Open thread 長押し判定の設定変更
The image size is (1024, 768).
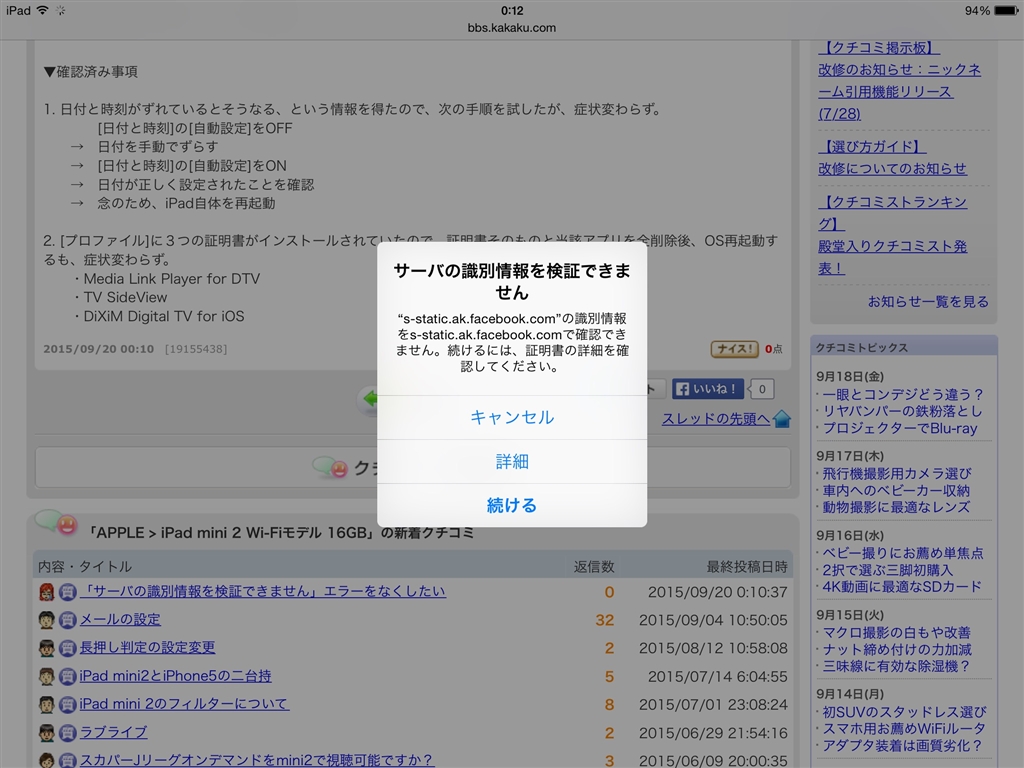tap(147, 647)
